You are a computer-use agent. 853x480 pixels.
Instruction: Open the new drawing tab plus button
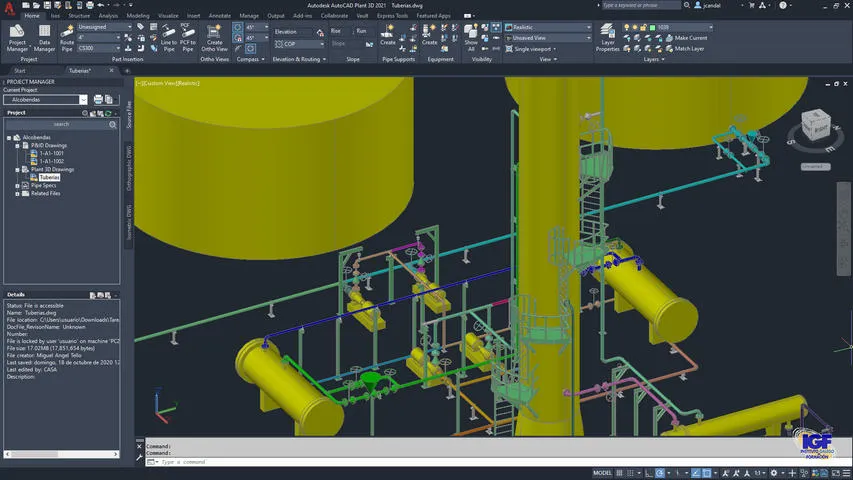pos(127,71)
